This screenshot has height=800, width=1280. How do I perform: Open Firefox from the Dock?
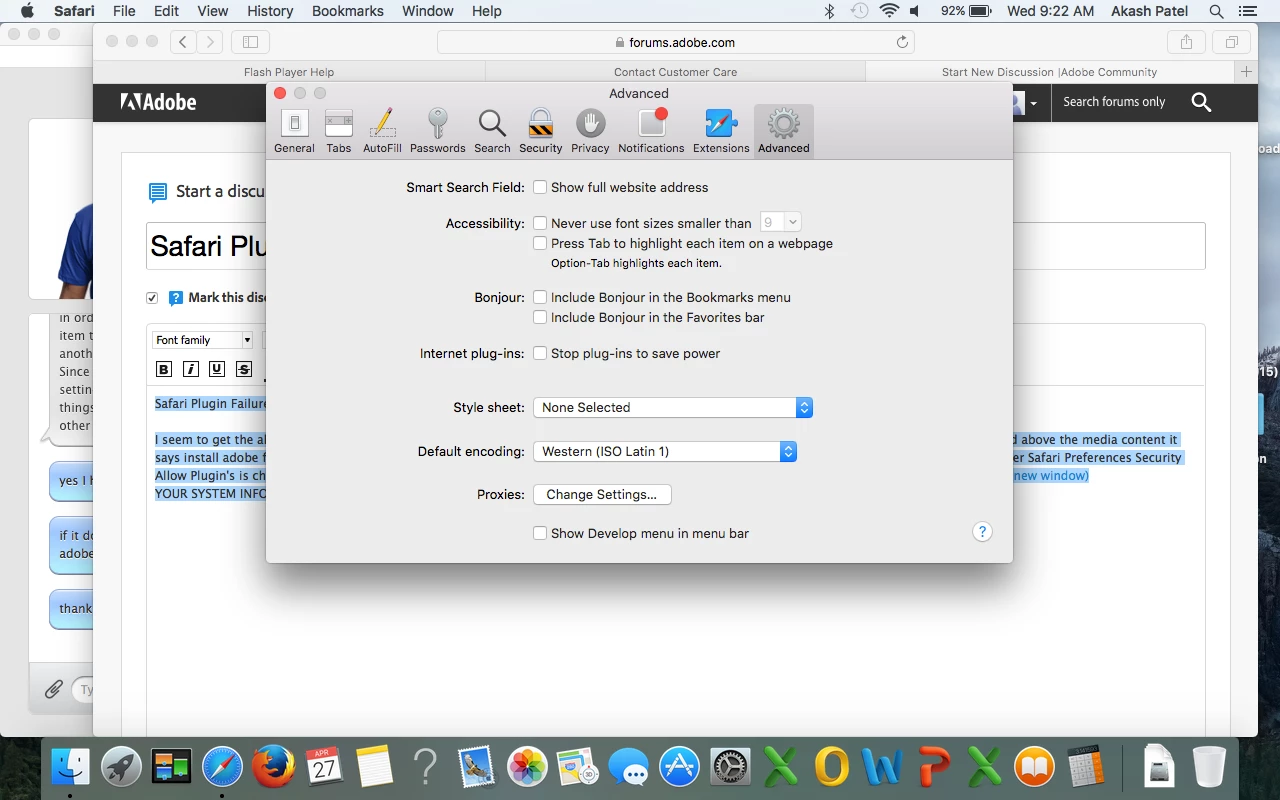tap(273, 767)
